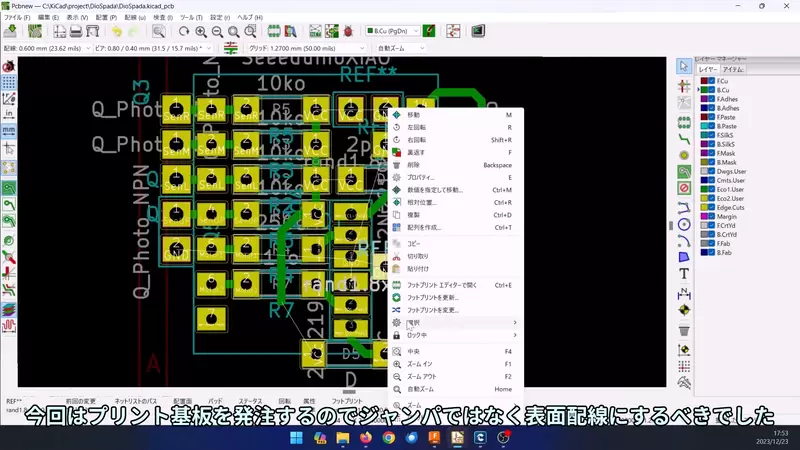
Task: Click the Windows Start button on taskbar
Action: point(297,438)
